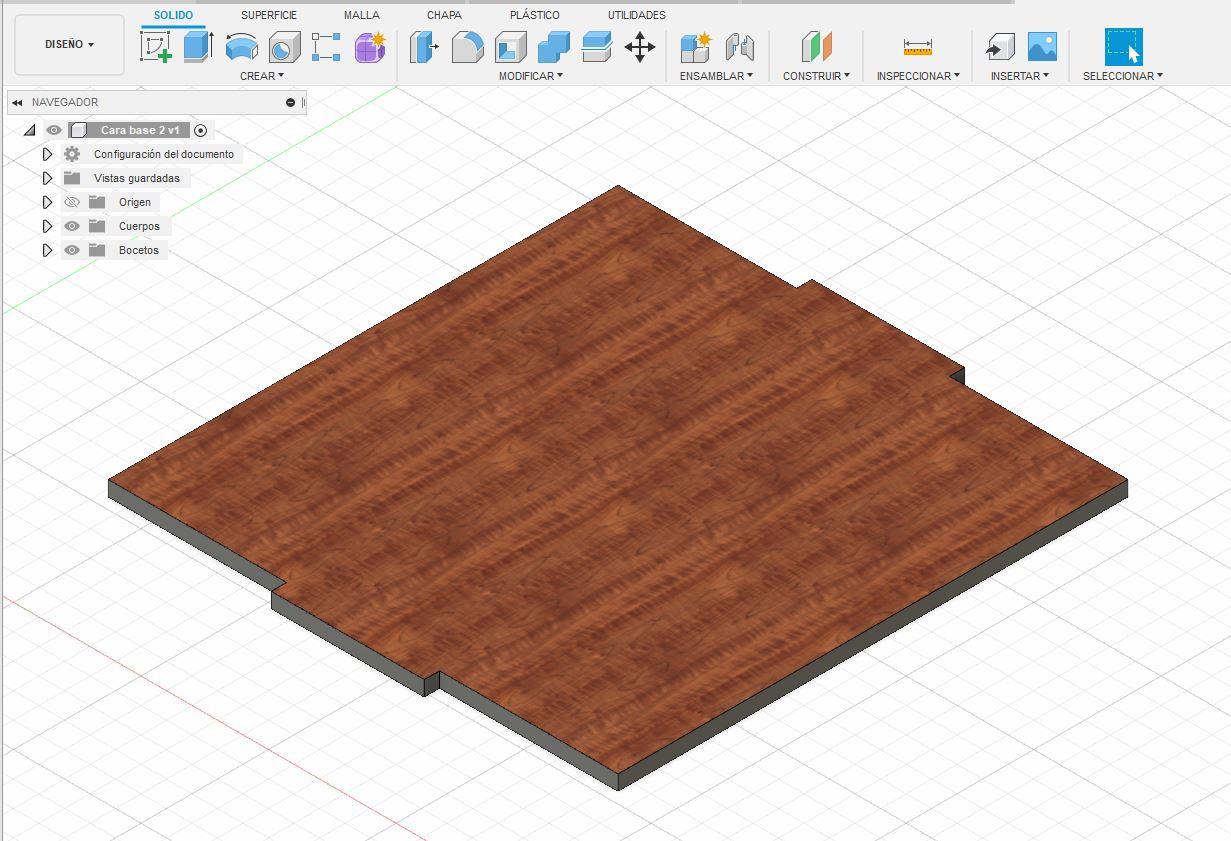Open the INSPECCIONAR dropdown menu
The image size is (1231, 841).
(x=918, y=76)
